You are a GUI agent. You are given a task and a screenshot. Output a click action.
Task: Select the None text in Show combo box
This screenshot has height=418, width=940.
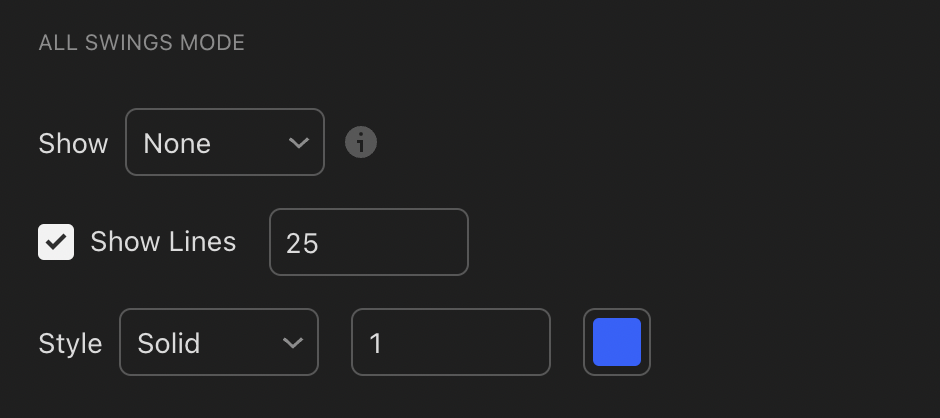pyautogui.click(x=177, y=143)
